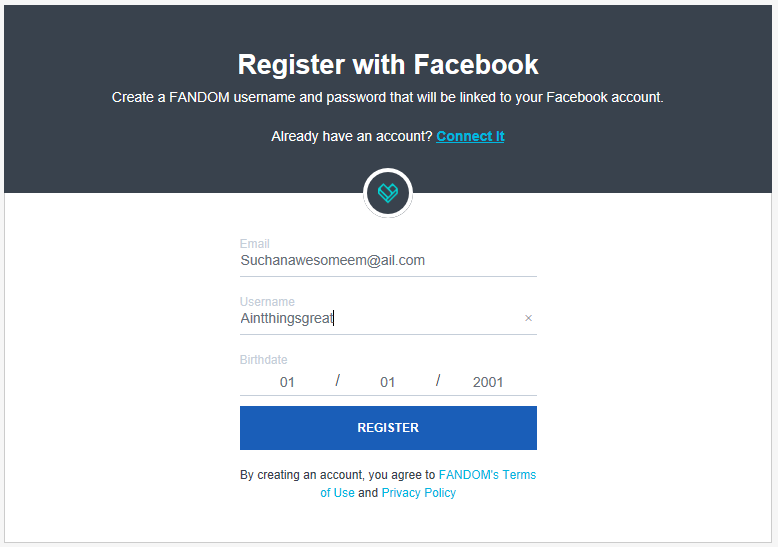Click the first slash separator in Birthdate
The image size is (778, 547).
coord(338,381)
